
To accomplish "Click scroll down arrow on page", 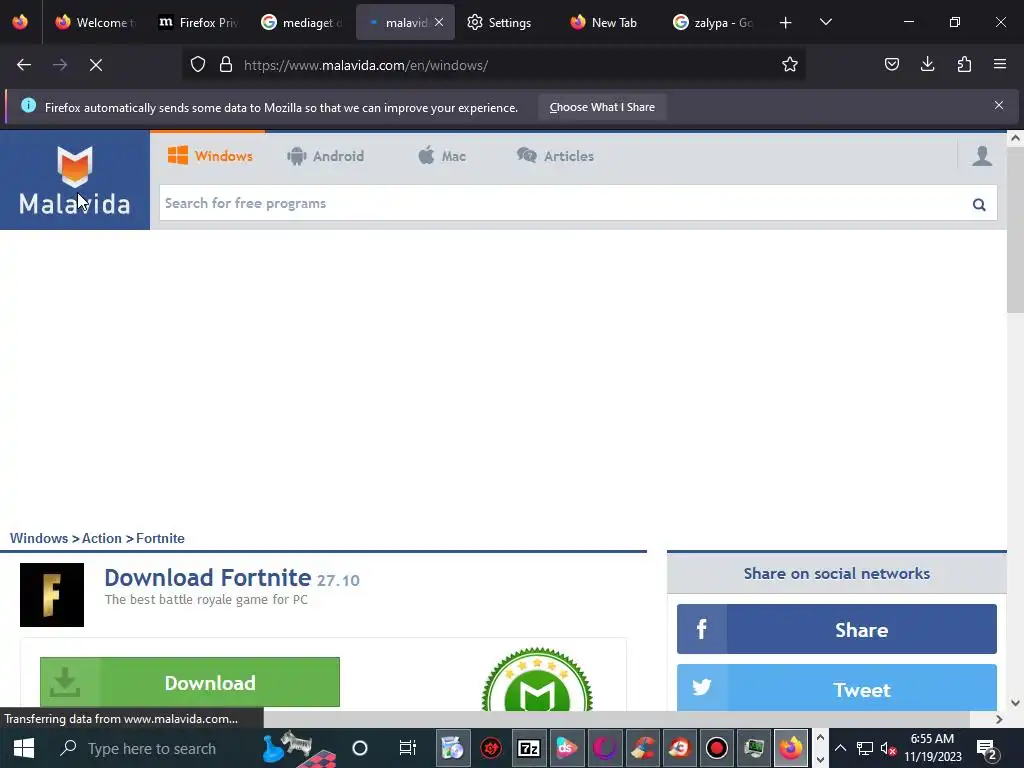I will coord(1015,703).
